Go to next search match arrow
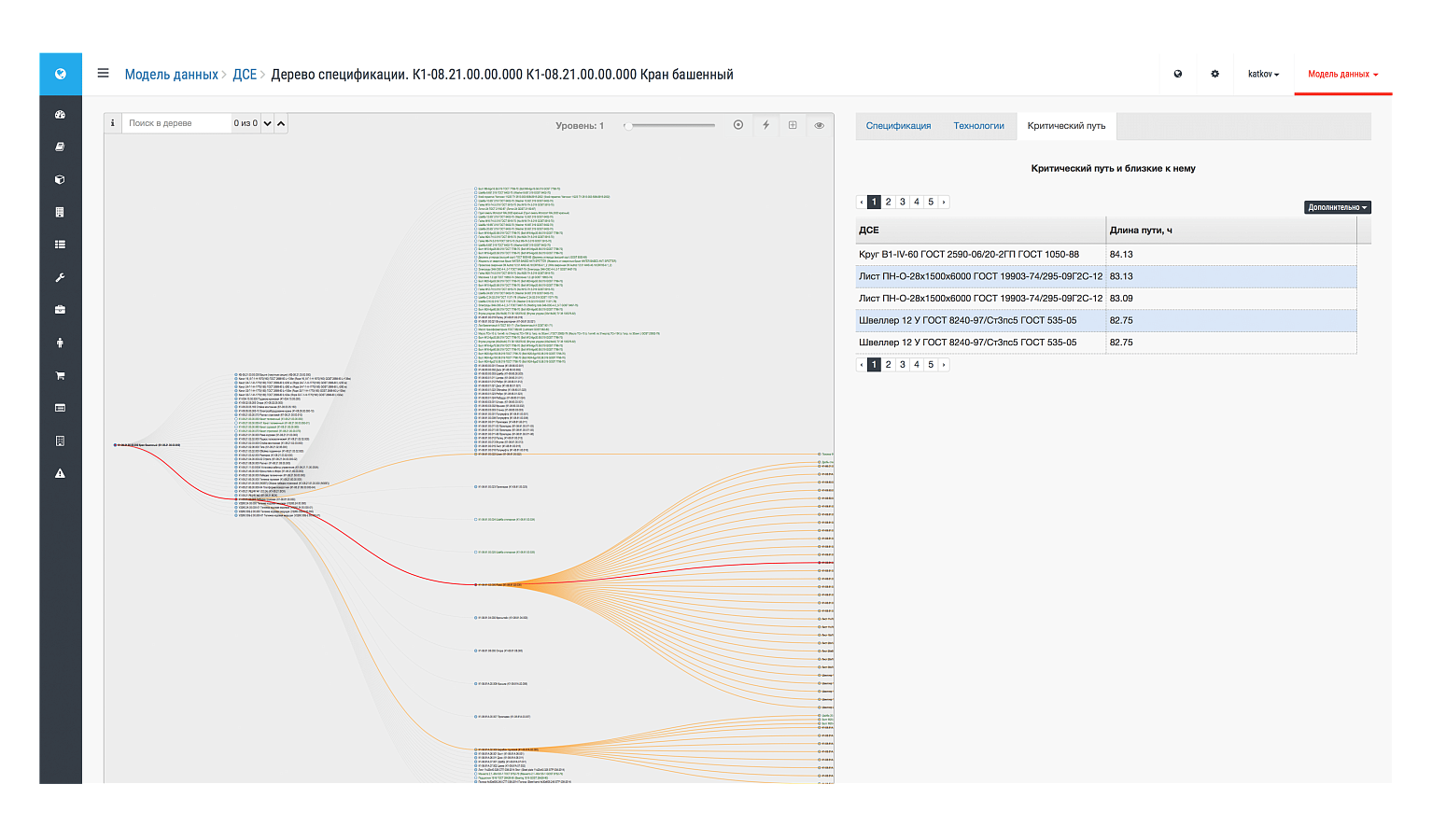The image size is (1432, 840). [267, 123]
